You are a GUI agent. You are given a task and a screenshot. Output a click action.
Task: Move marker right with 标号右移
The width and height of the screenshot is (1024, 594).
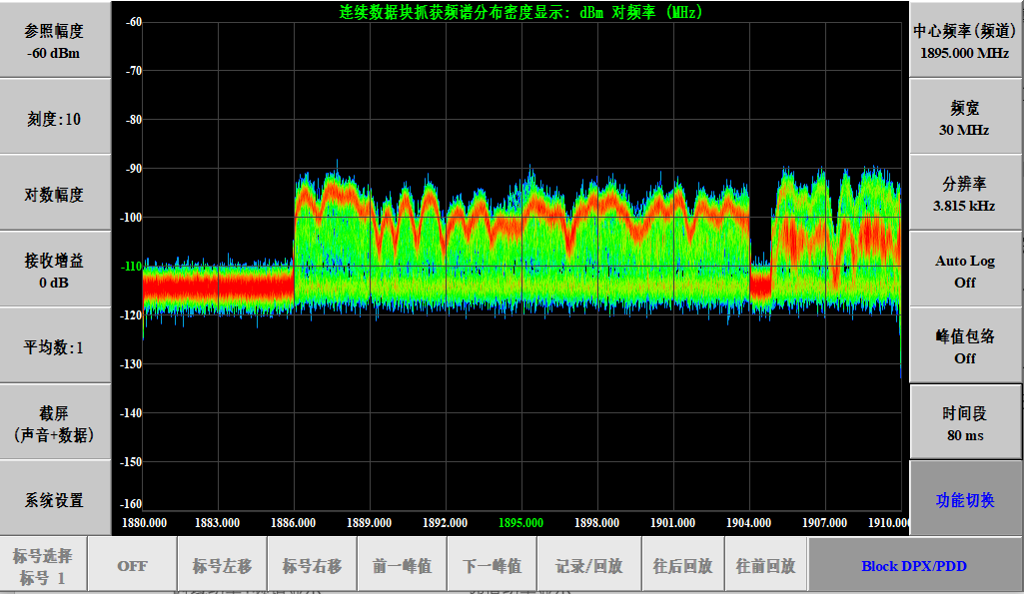pos(312,565)
